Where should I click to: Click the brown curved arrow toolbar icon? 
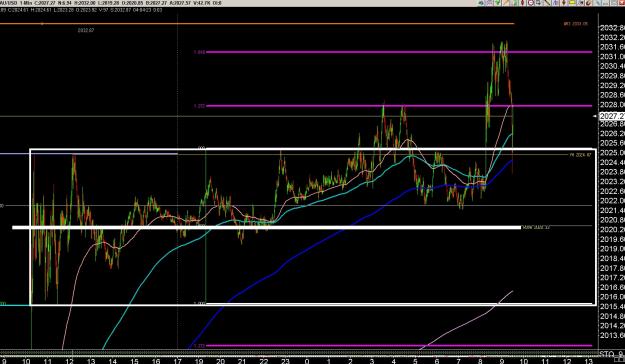588,3
